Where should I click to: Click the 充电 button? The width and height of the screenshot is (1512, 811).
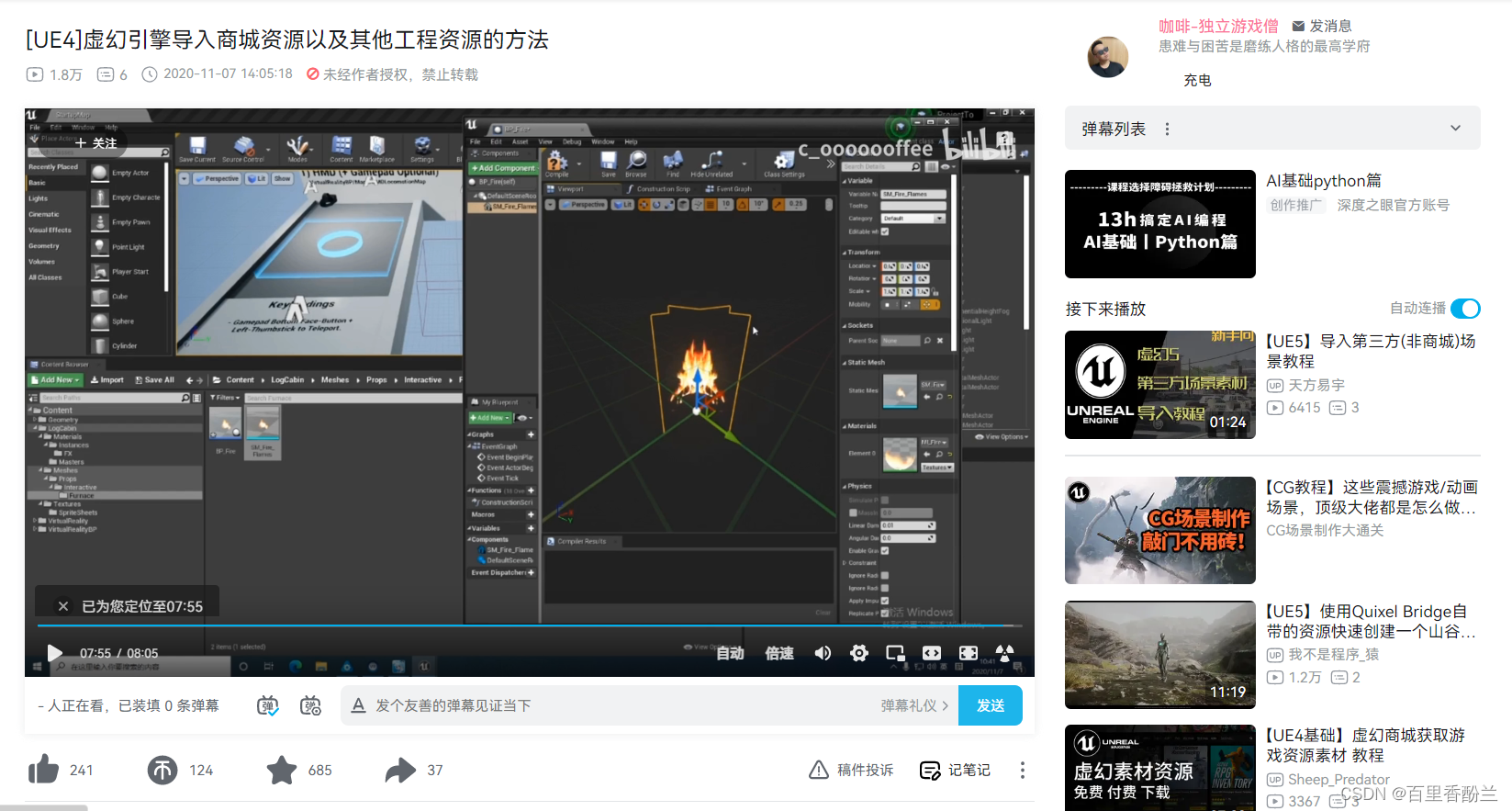[x=1197, y=80]
